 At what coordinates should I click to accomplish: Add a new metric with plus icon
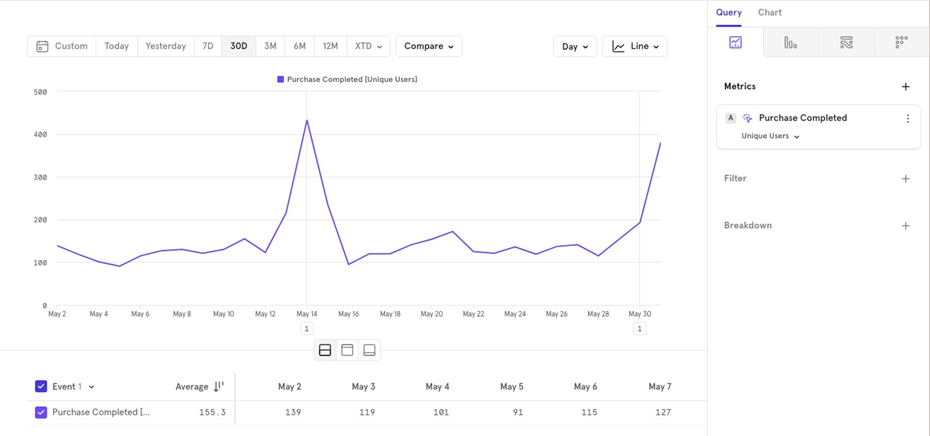905,87
